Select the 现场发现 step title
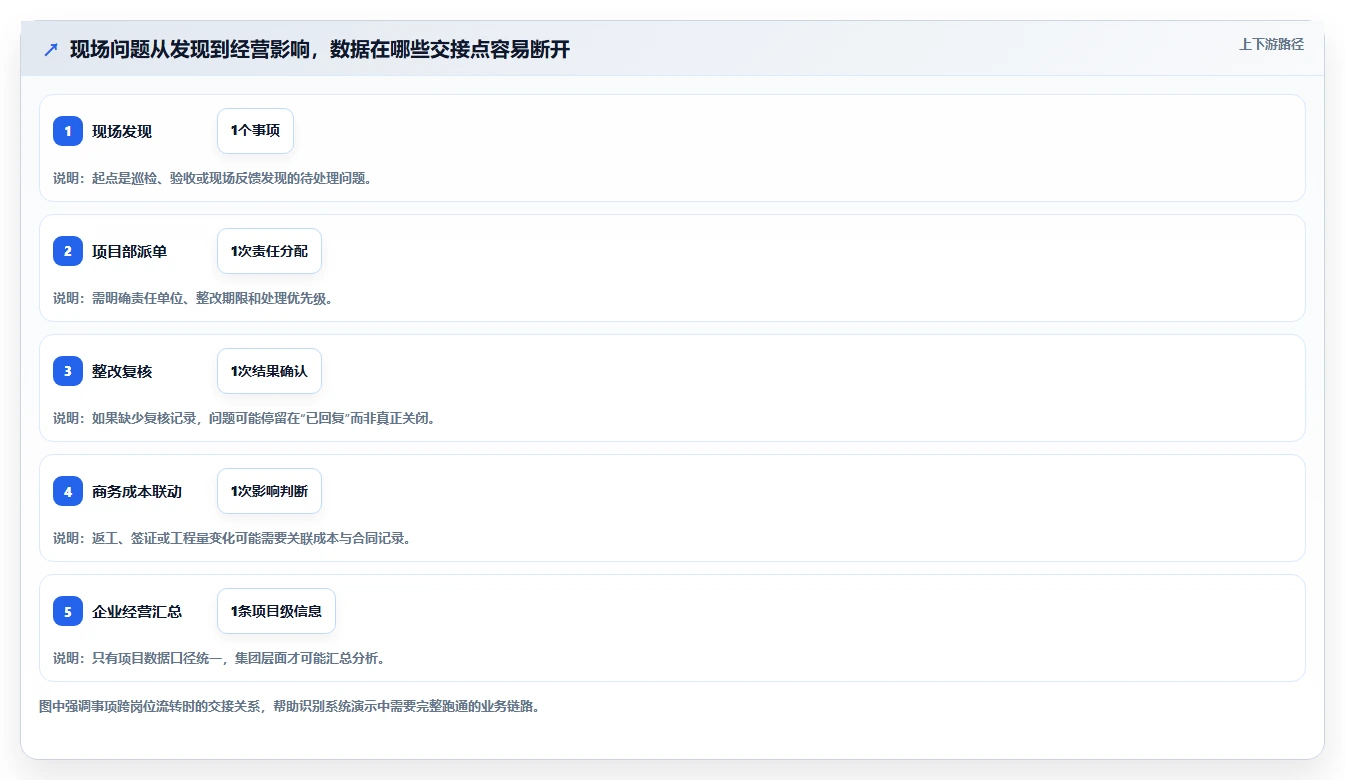Image resolution: width=1345 pixels, height=780 pixels. 122,131
